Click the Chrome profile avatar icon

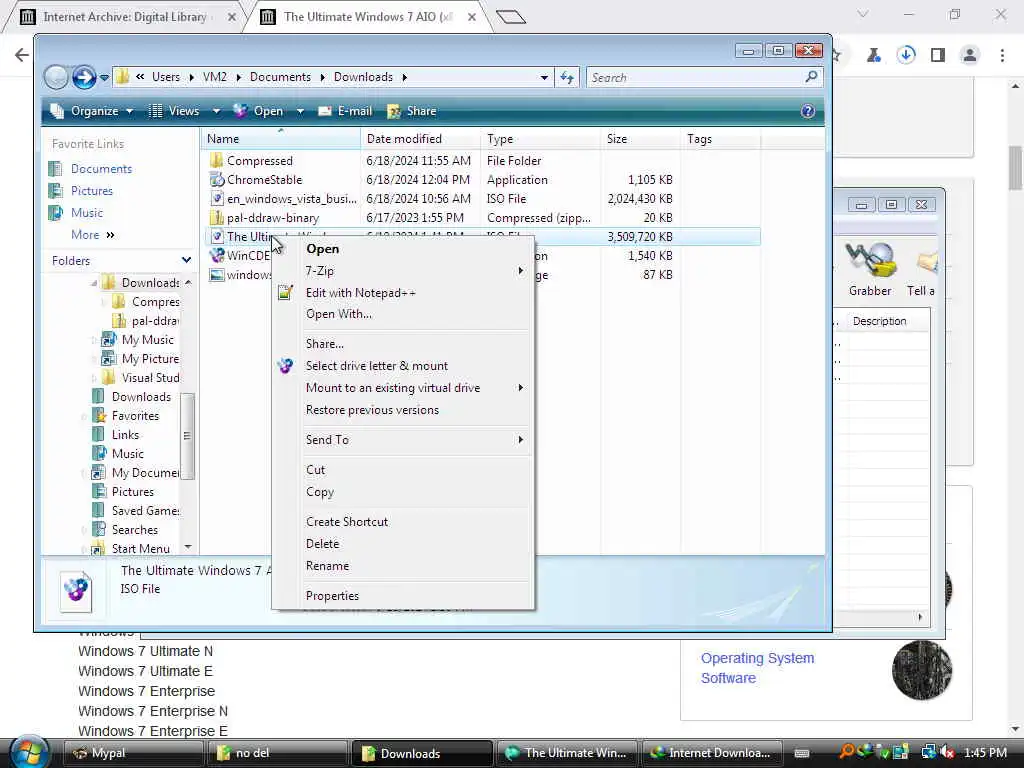coord(970,55)
